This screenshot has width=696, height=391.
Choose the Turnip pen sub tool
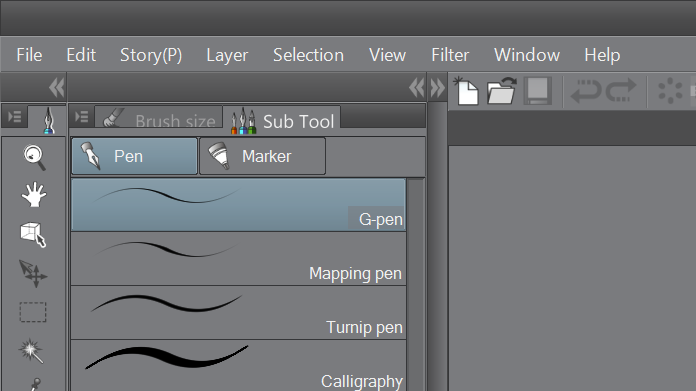(x=239, y=312)
